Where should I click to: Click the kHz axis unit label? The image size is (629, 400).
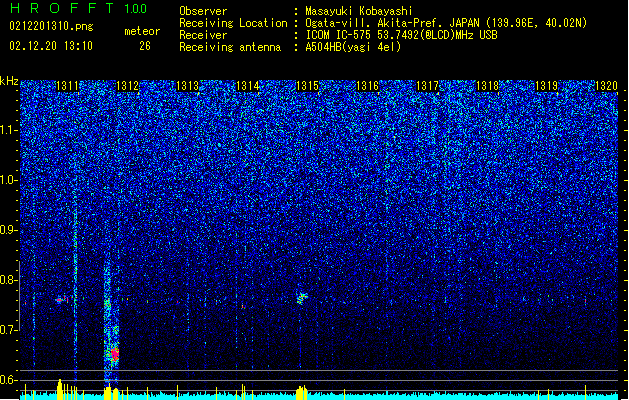(9, 81)
